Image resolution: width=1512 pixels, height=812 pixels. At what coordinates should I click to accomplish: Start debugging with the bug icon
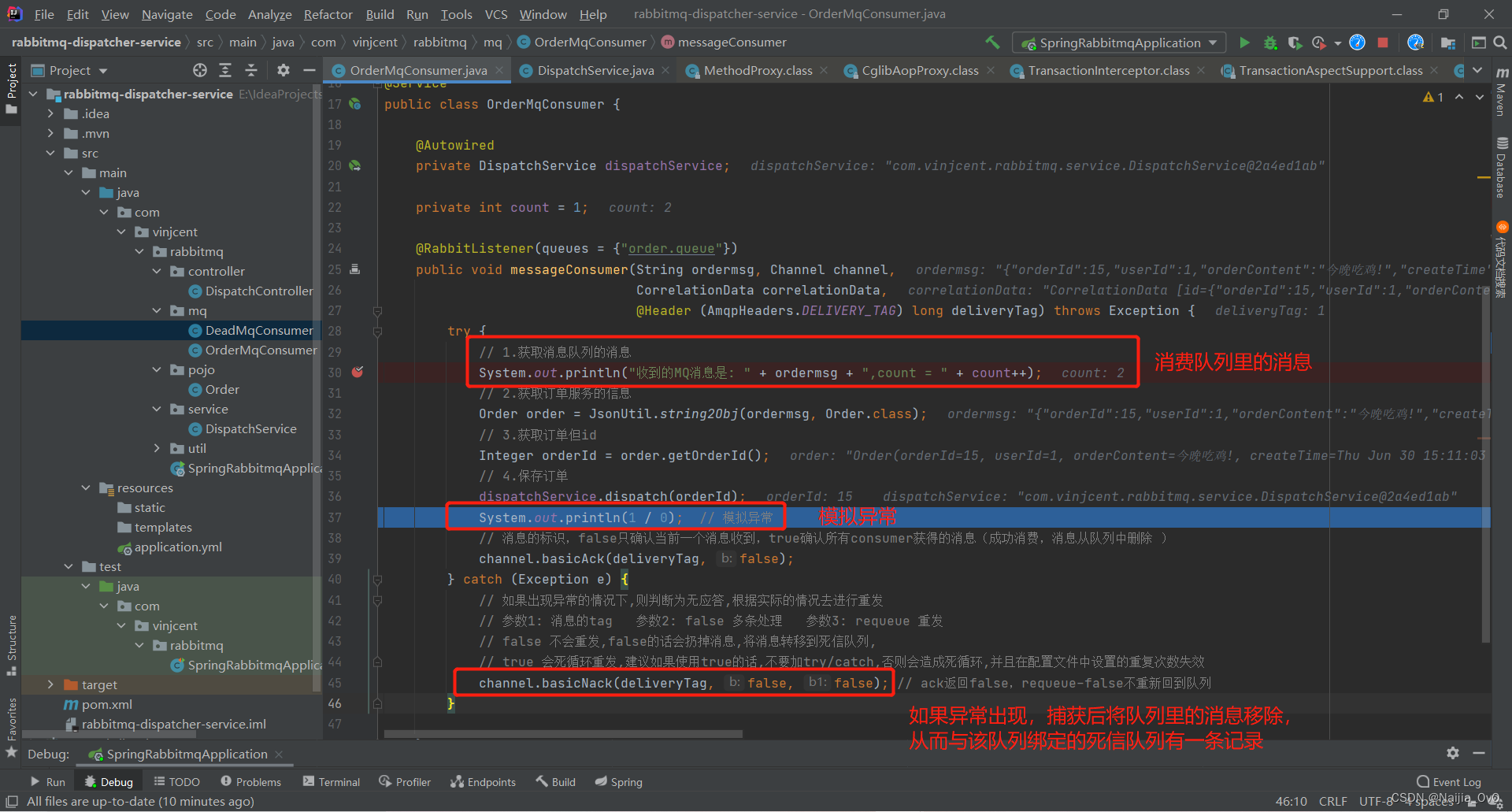pos(1270,43)
